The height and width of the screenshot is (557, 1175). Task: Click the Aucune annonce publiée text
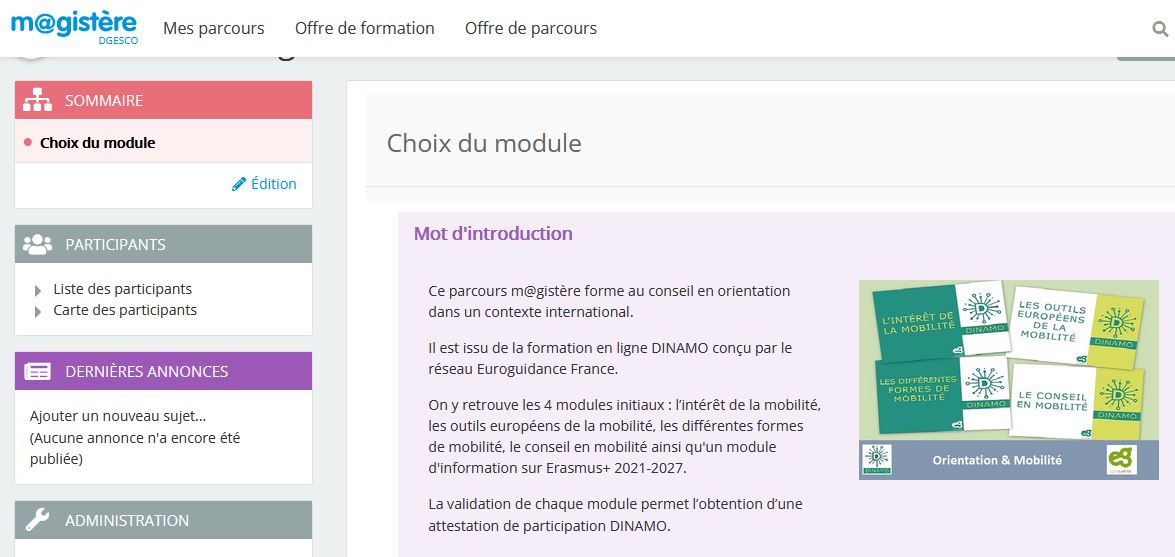point(135,448)
